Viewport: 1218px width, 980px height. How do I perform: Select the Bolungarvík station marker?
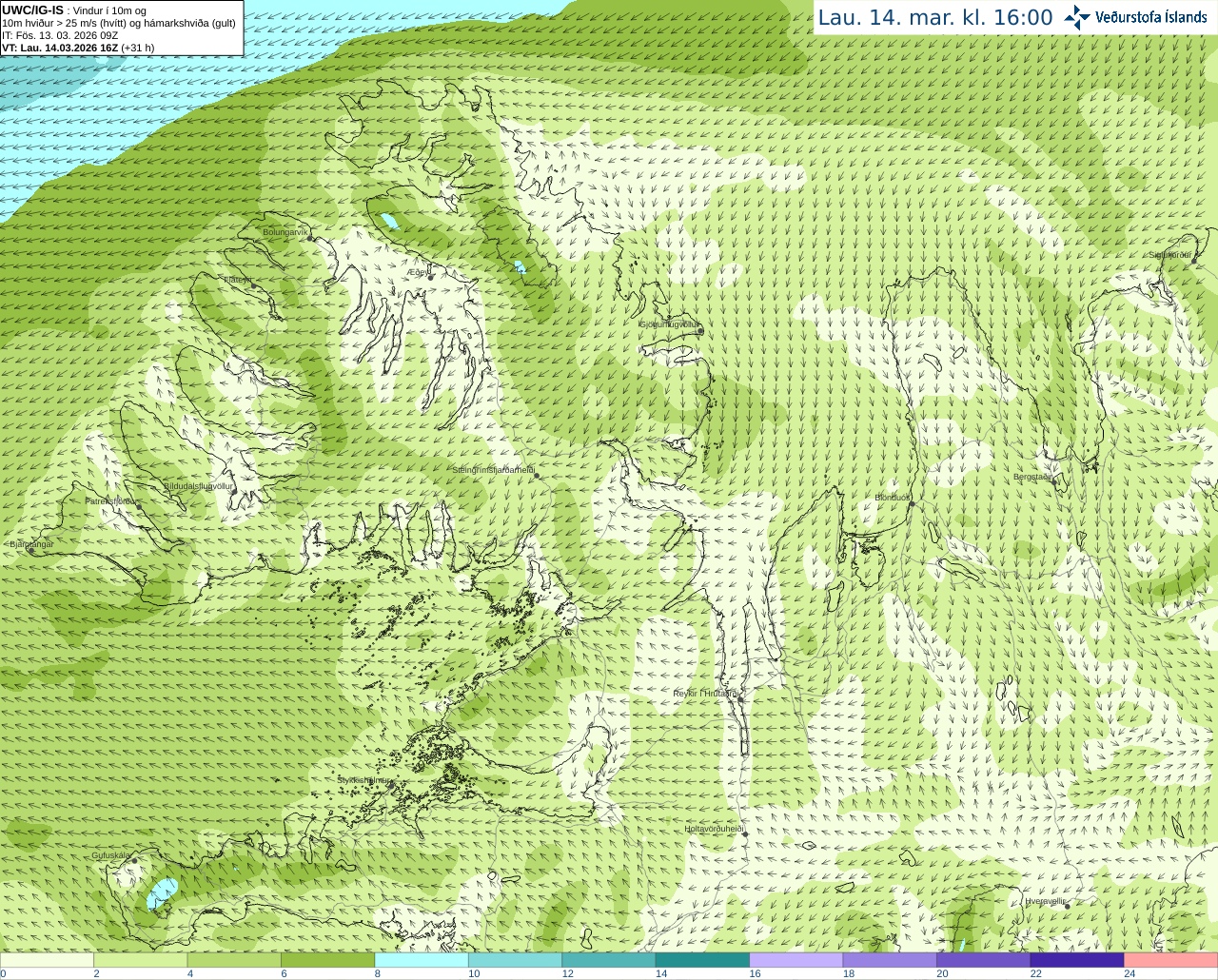[x=311, y=238]
